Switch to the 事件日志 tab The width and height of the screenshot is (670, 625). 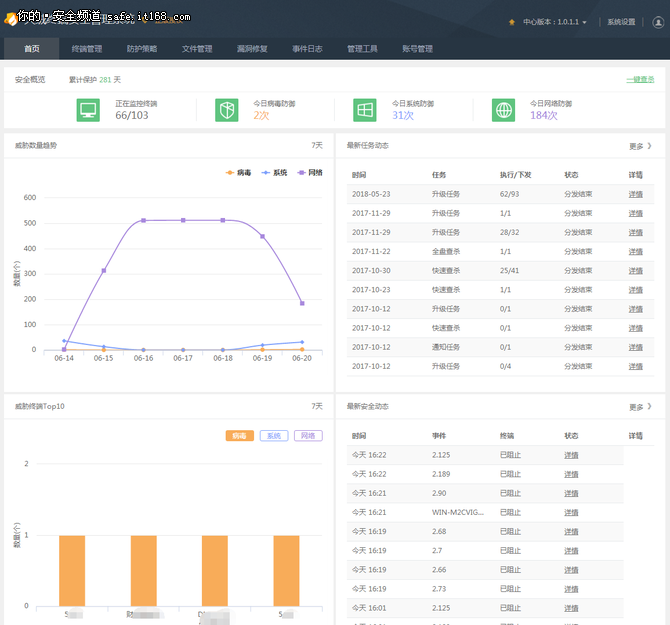[307, 49]
